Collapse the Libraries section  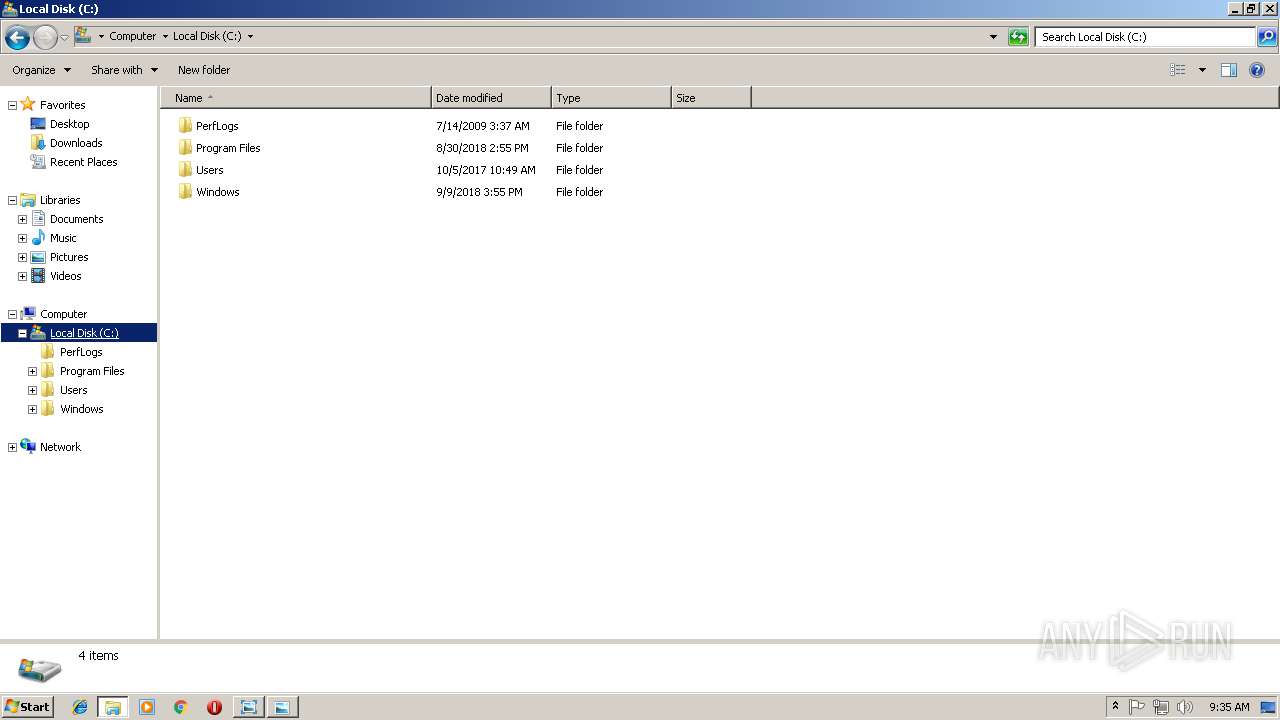coord(12,200)
